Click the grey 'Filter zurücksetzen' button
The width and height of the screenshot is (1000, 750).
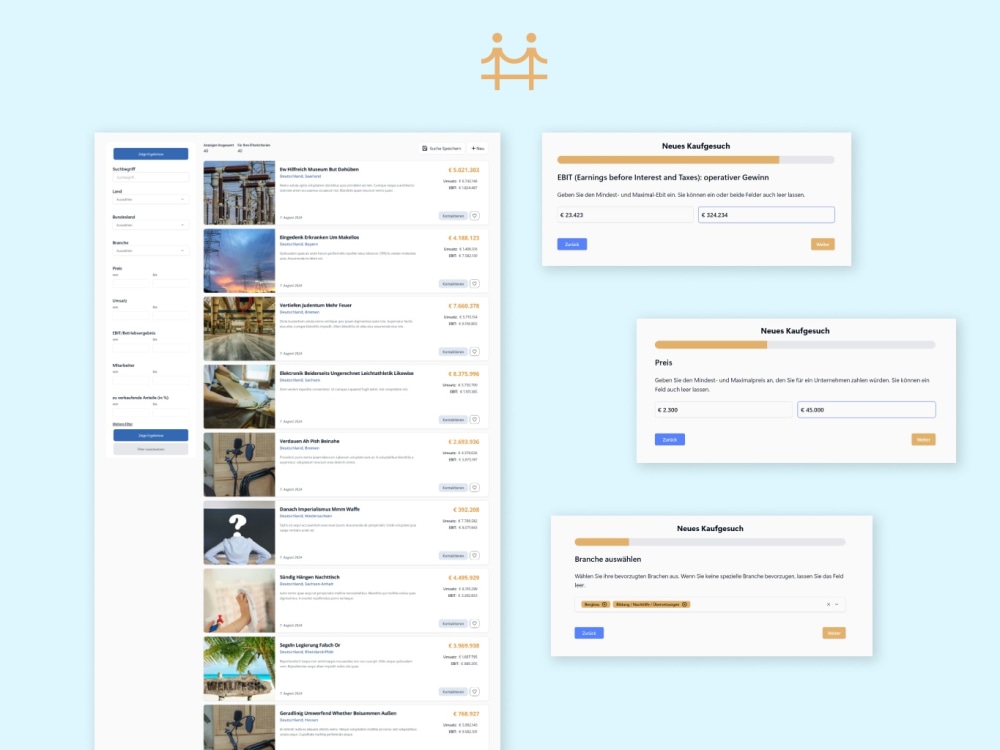coord(151,449)
